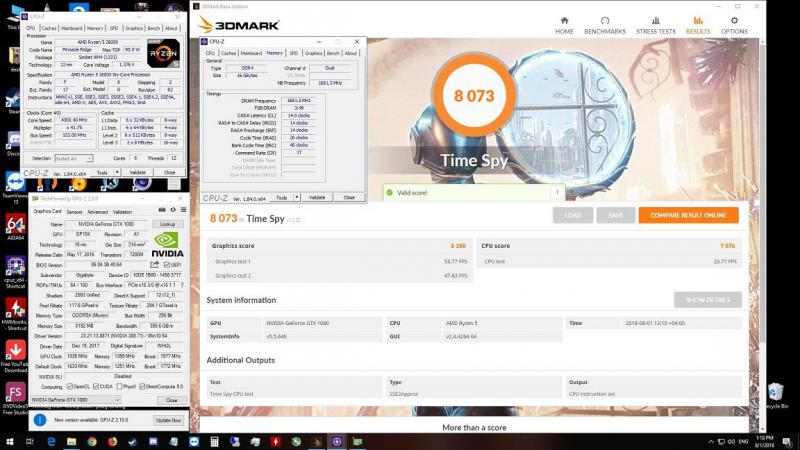The height and width of the screenshot is (450, 800).
Task: Click the Show Details button
Action: [x=708, y=300]
